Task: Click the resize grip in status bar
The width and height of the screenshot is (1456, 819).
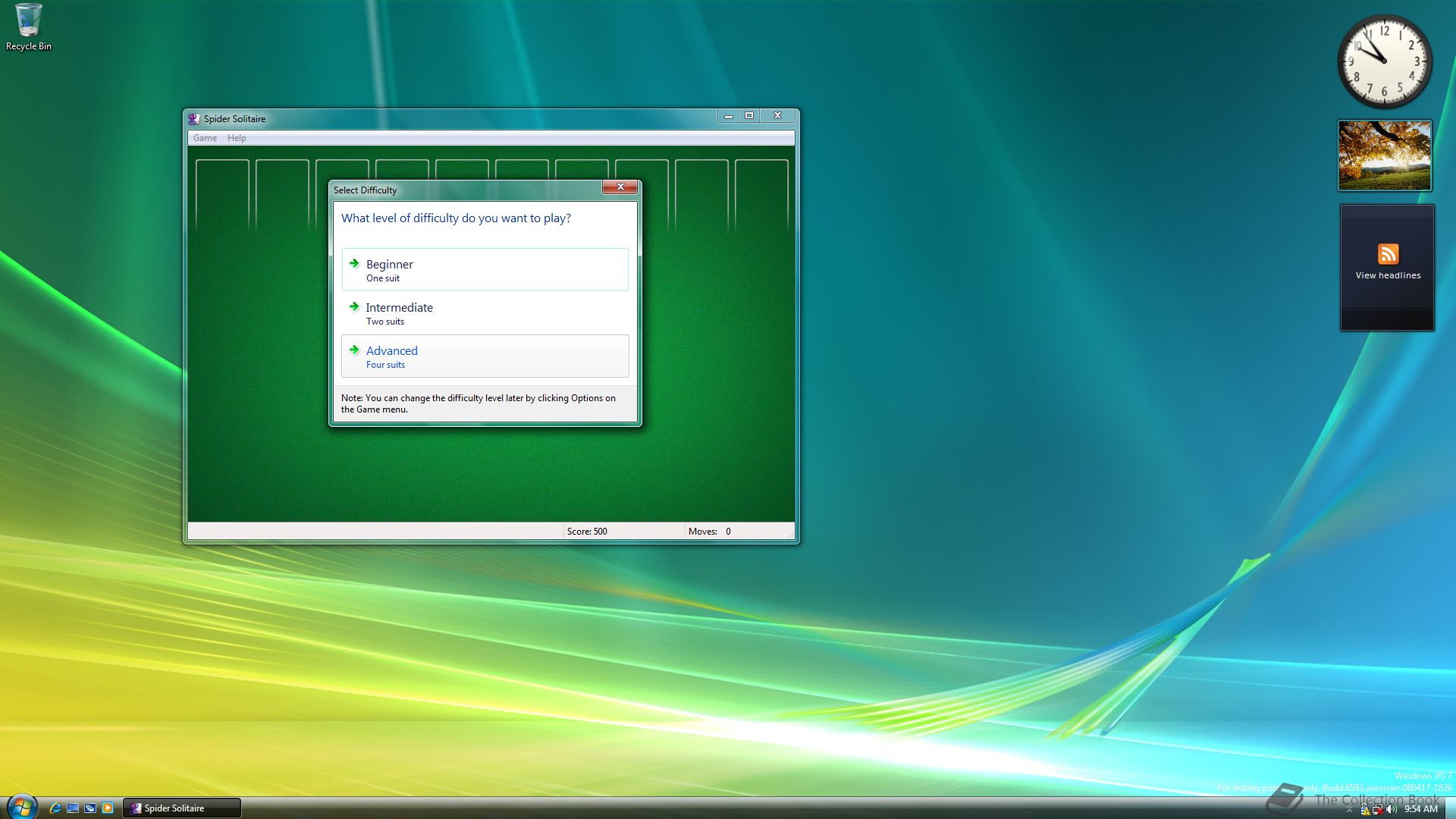Action: point(790,535)
